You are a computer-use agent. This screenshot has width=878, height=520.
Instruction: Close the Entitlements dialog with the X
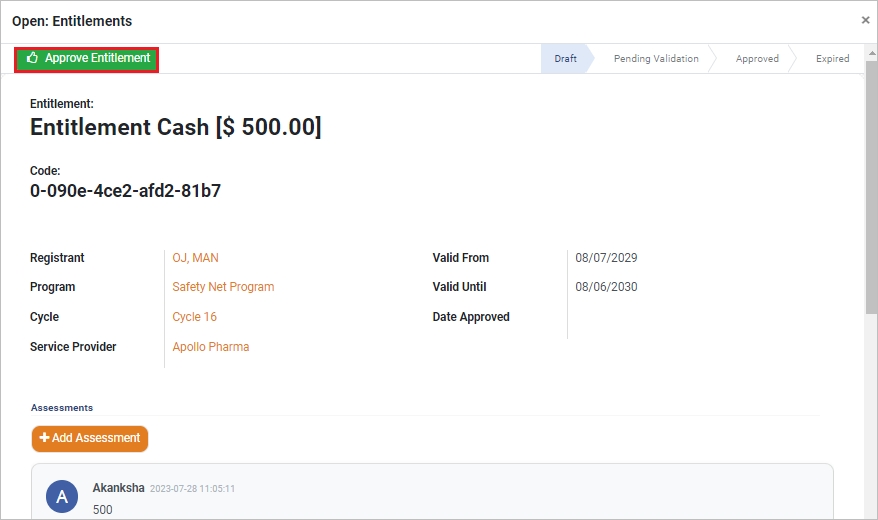[865, 20]
